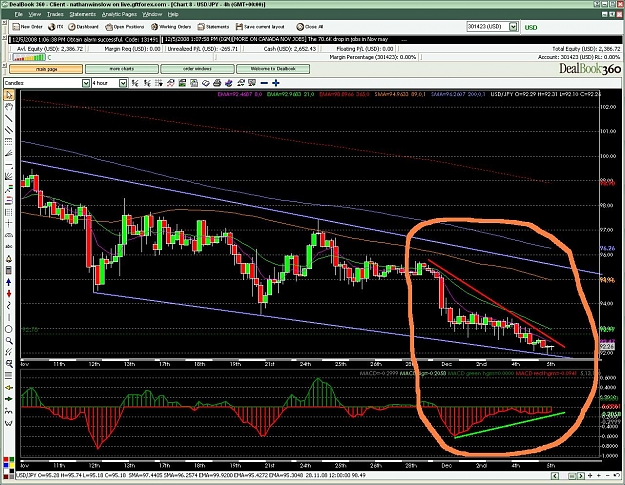The image size is (625, 485).
Task: Click the red down arrow marker tool
Action: pos(9,294)
